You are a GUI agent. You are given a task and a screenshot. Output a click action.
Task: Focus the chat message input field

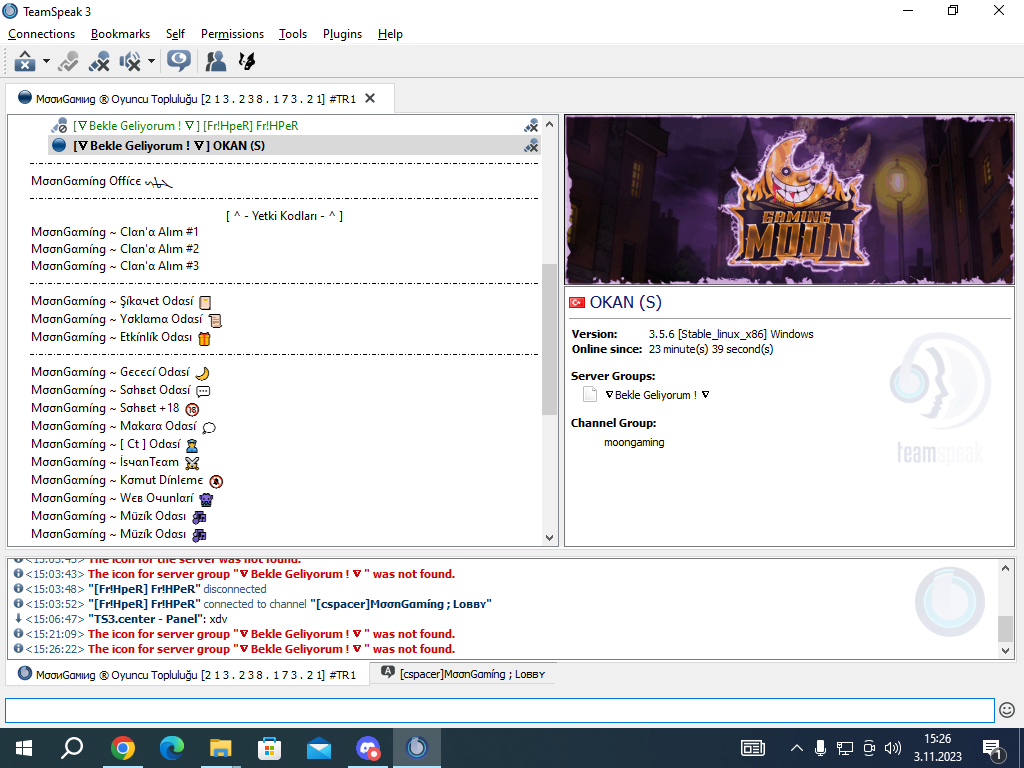500,711
